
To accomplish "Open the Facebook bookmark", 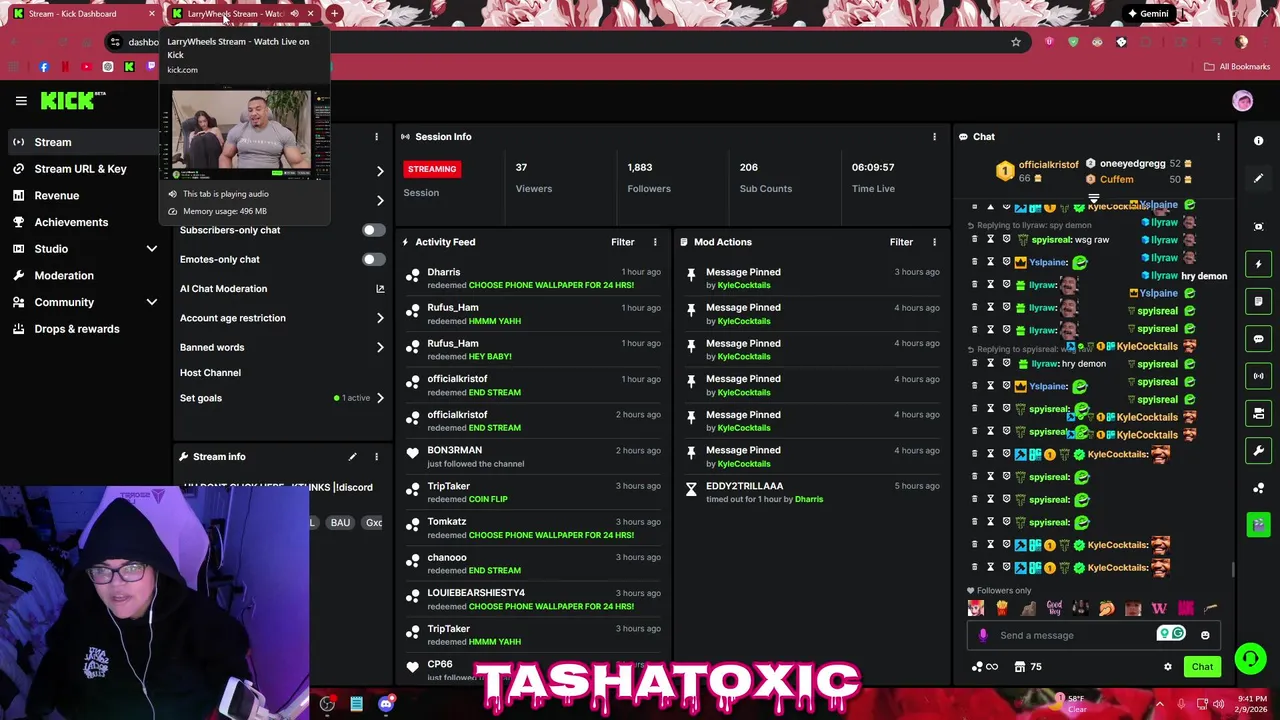I will (x=44, y=67).
